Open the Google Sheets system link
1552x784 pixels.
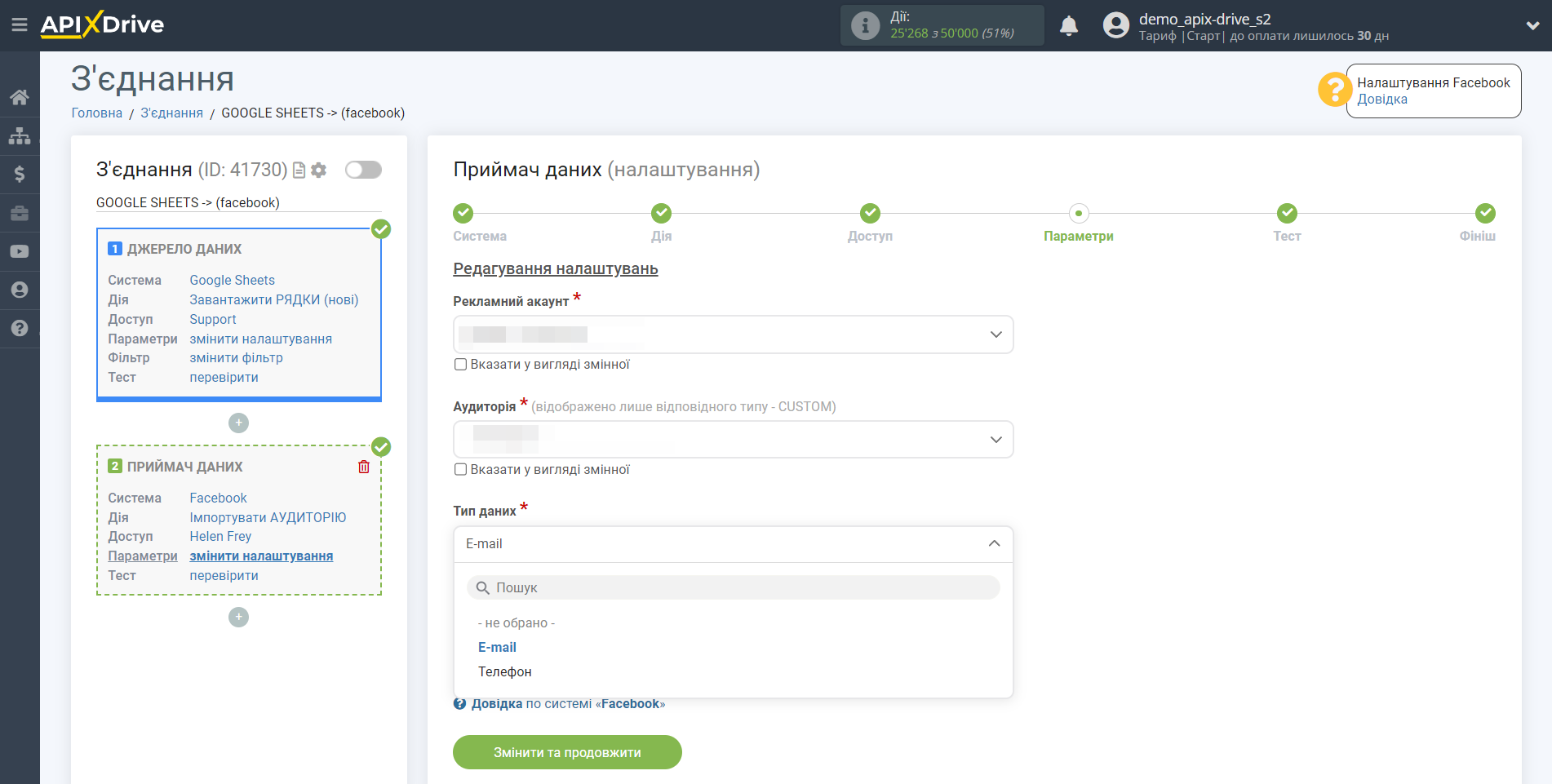click(232, 281)
